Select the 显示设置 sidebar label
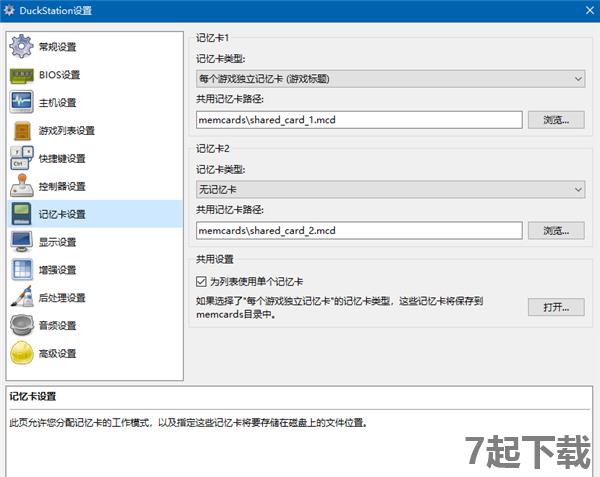This screenshot has height=477, width=600. tap(57, 242)
